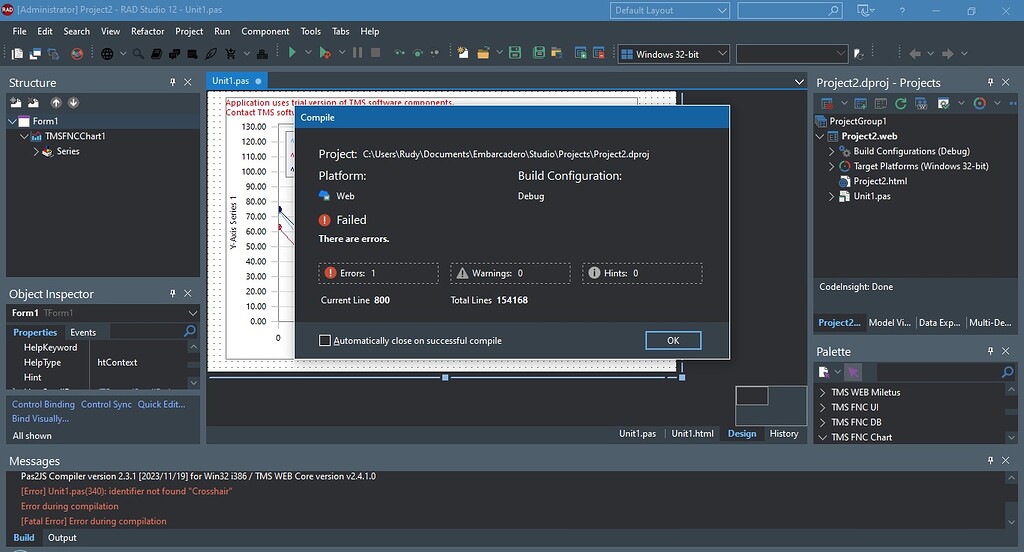Expand the TMS WEB Miletus palette category
The image size is (1024, 552).
pyautogui.click(x=822, y=393)
